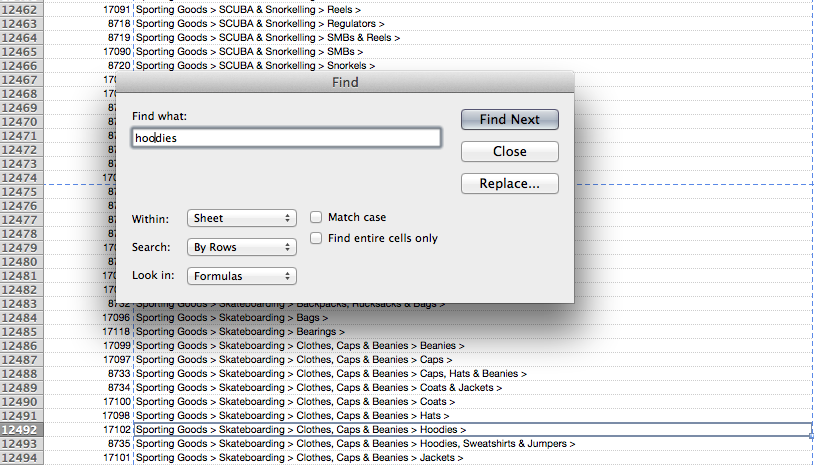Close the Find dialog

point(509,152)
